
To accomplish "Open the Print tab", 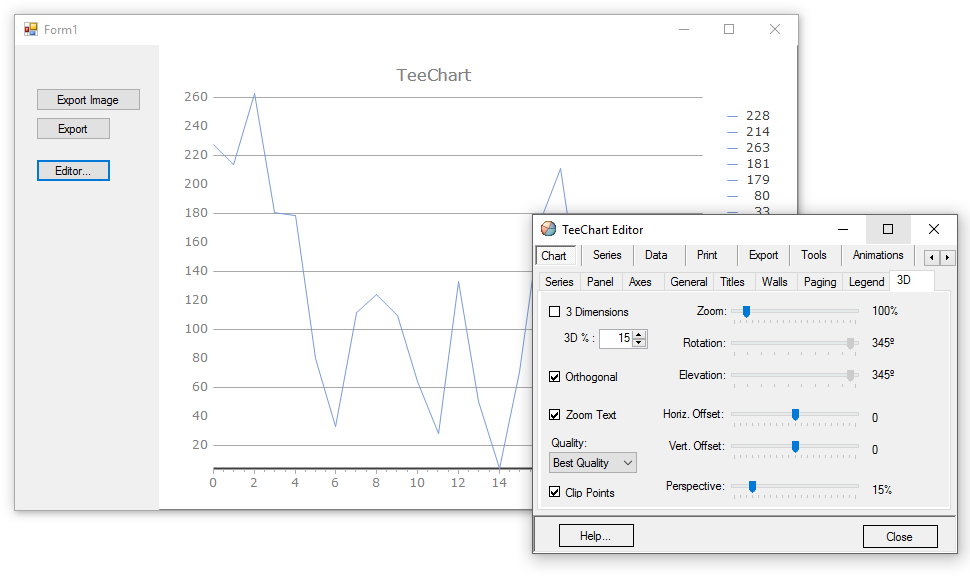I will tap(707, 255).
